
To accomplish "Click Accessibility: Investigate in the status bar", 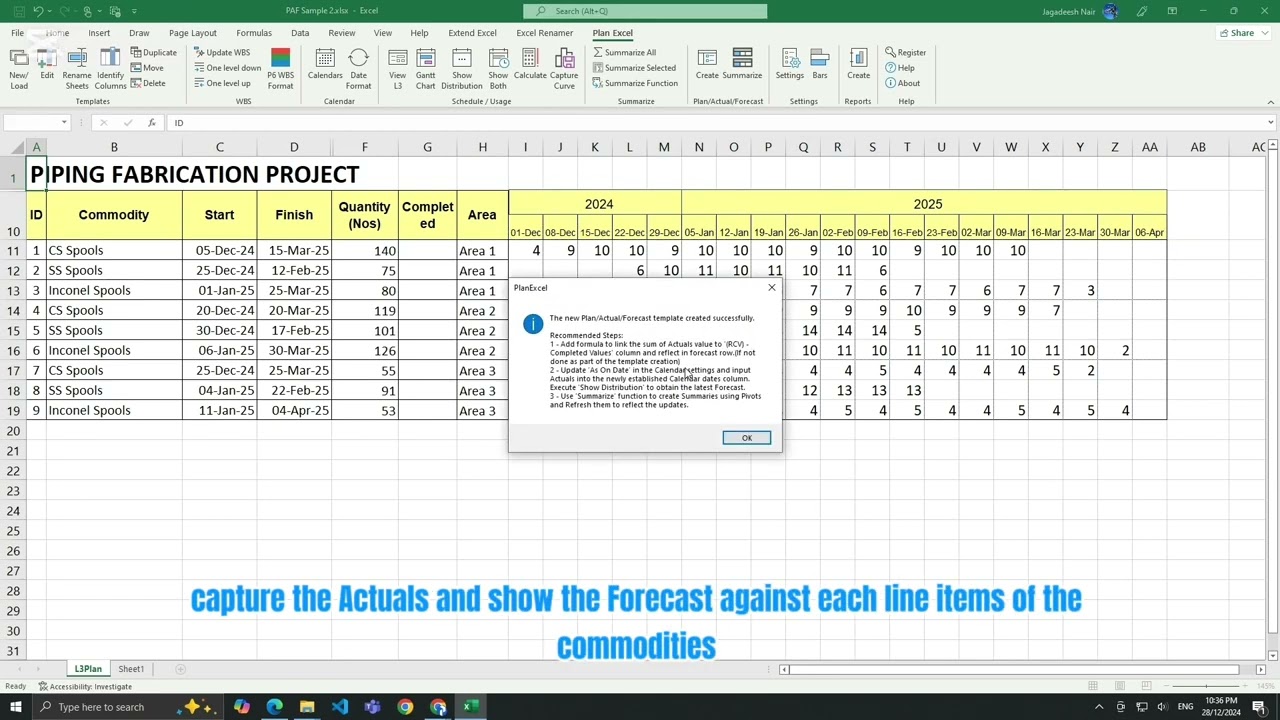I will (x=86, y=686).
